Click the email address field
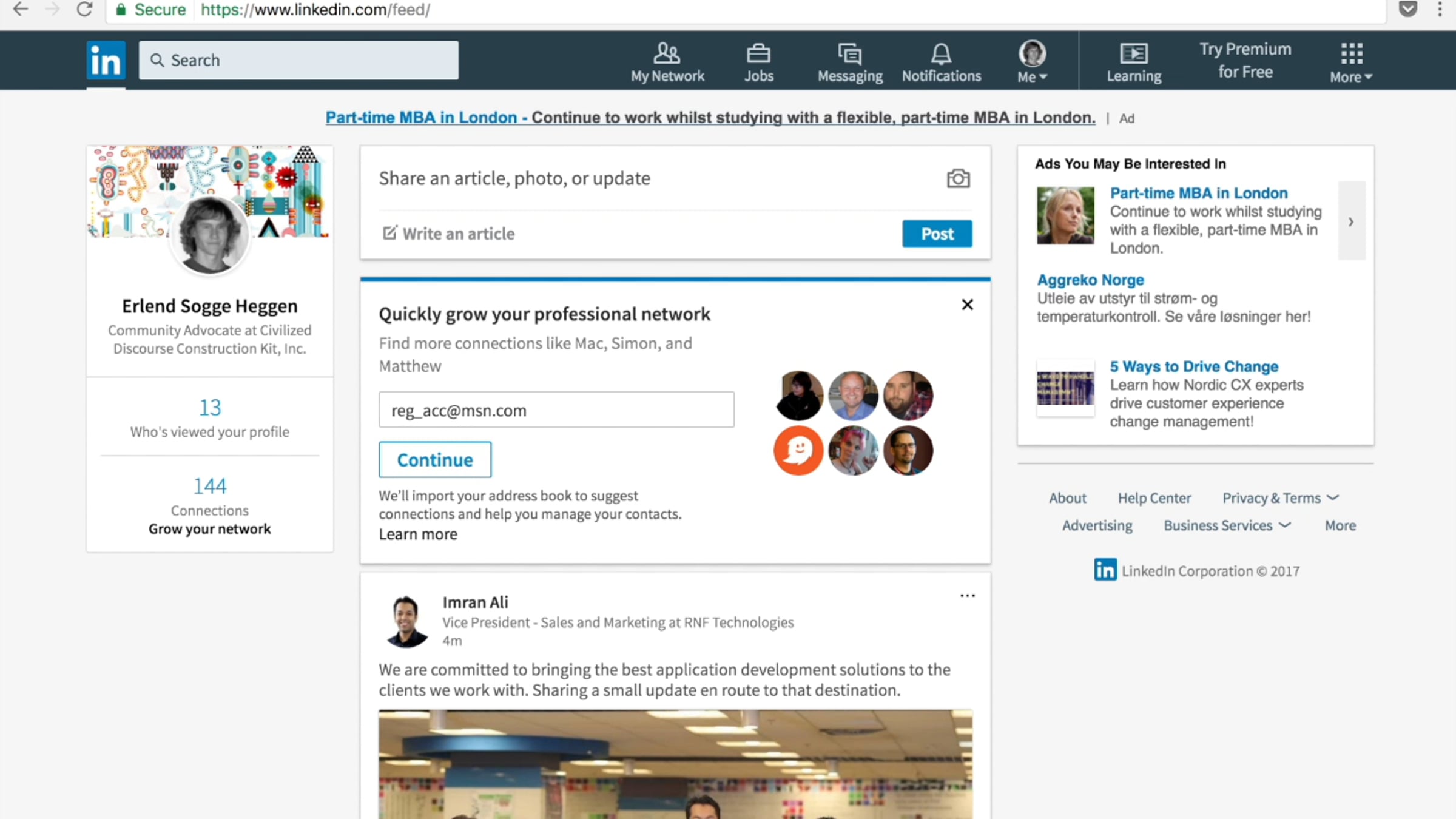The height and width of the screenshot is (819, 1456). point(556,409)
